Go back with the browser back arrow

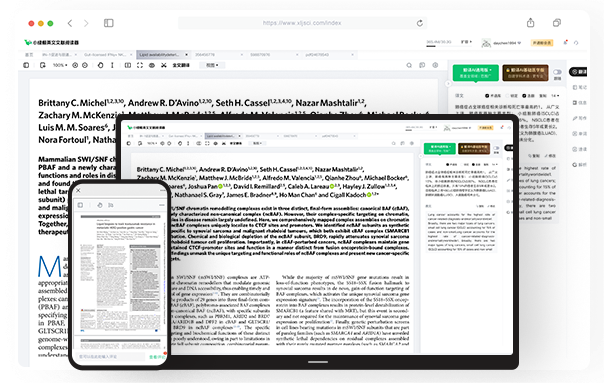(70, 23)
